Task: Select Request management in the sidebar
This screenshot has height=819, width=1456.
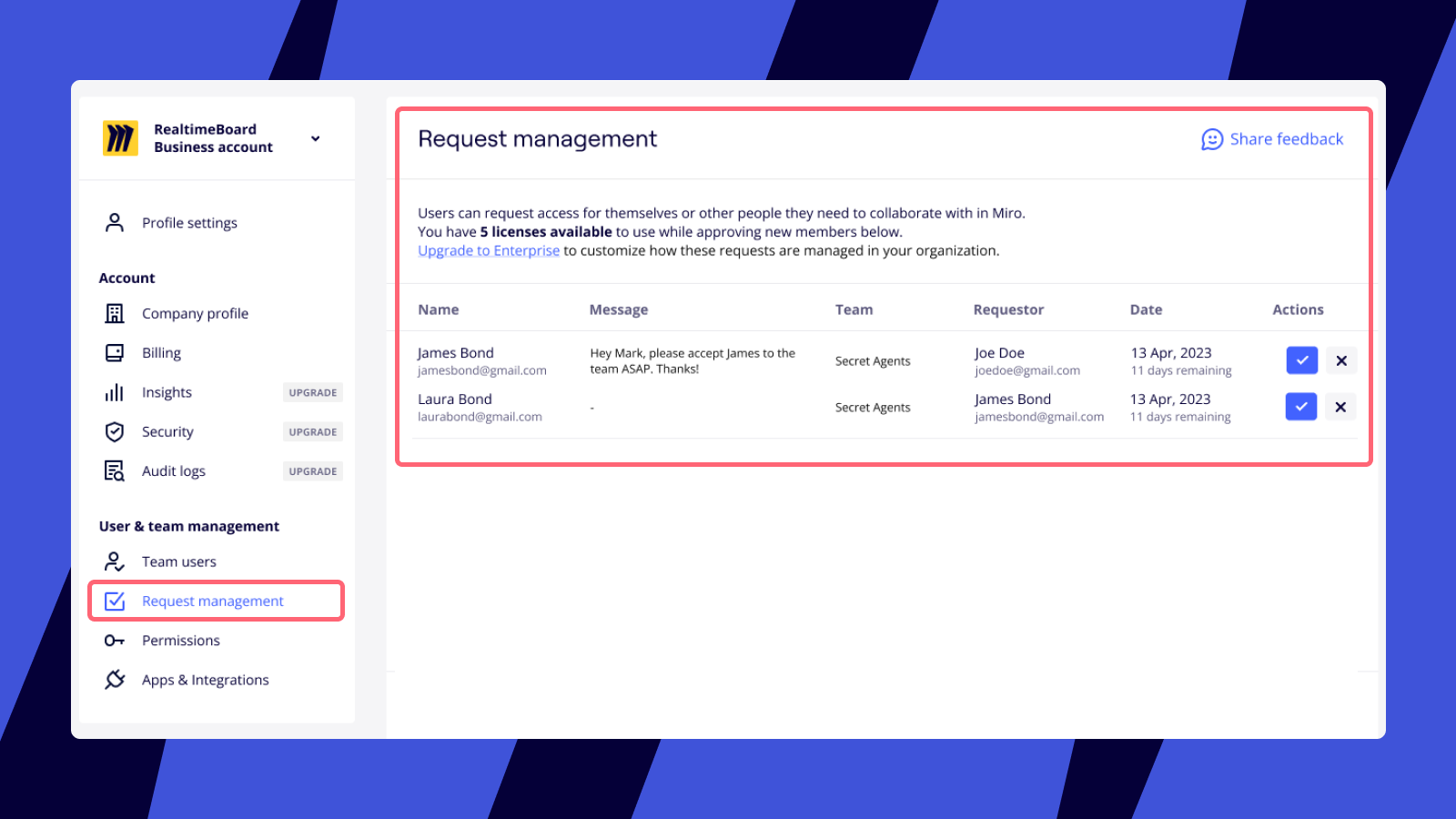Action: (x=213, y=602)
